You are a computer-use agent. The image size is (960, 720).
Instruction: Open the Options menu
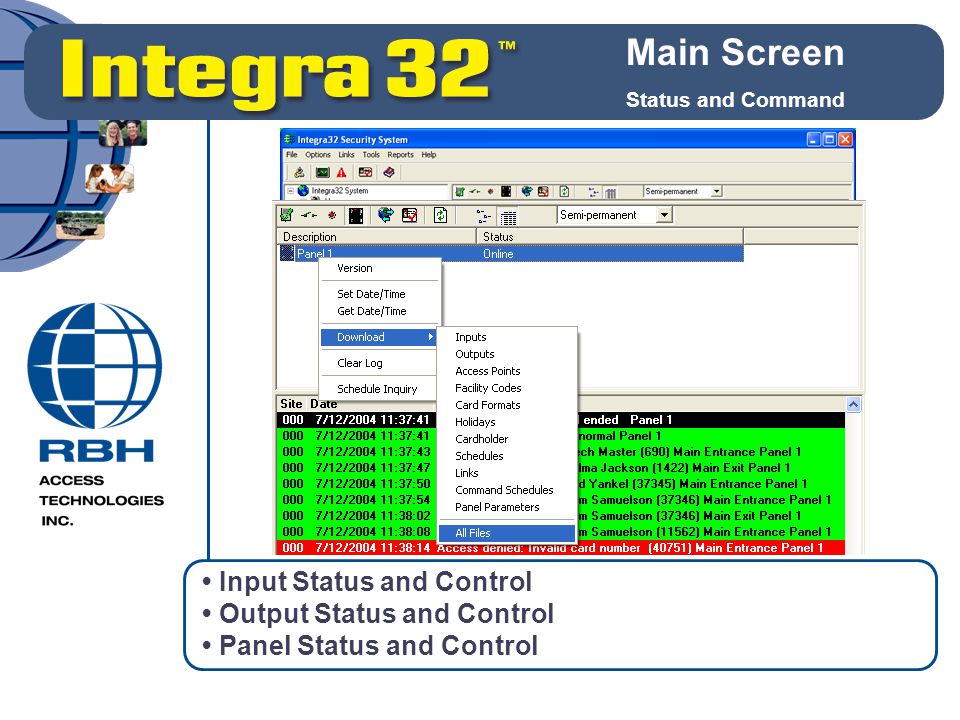(318, 155)
